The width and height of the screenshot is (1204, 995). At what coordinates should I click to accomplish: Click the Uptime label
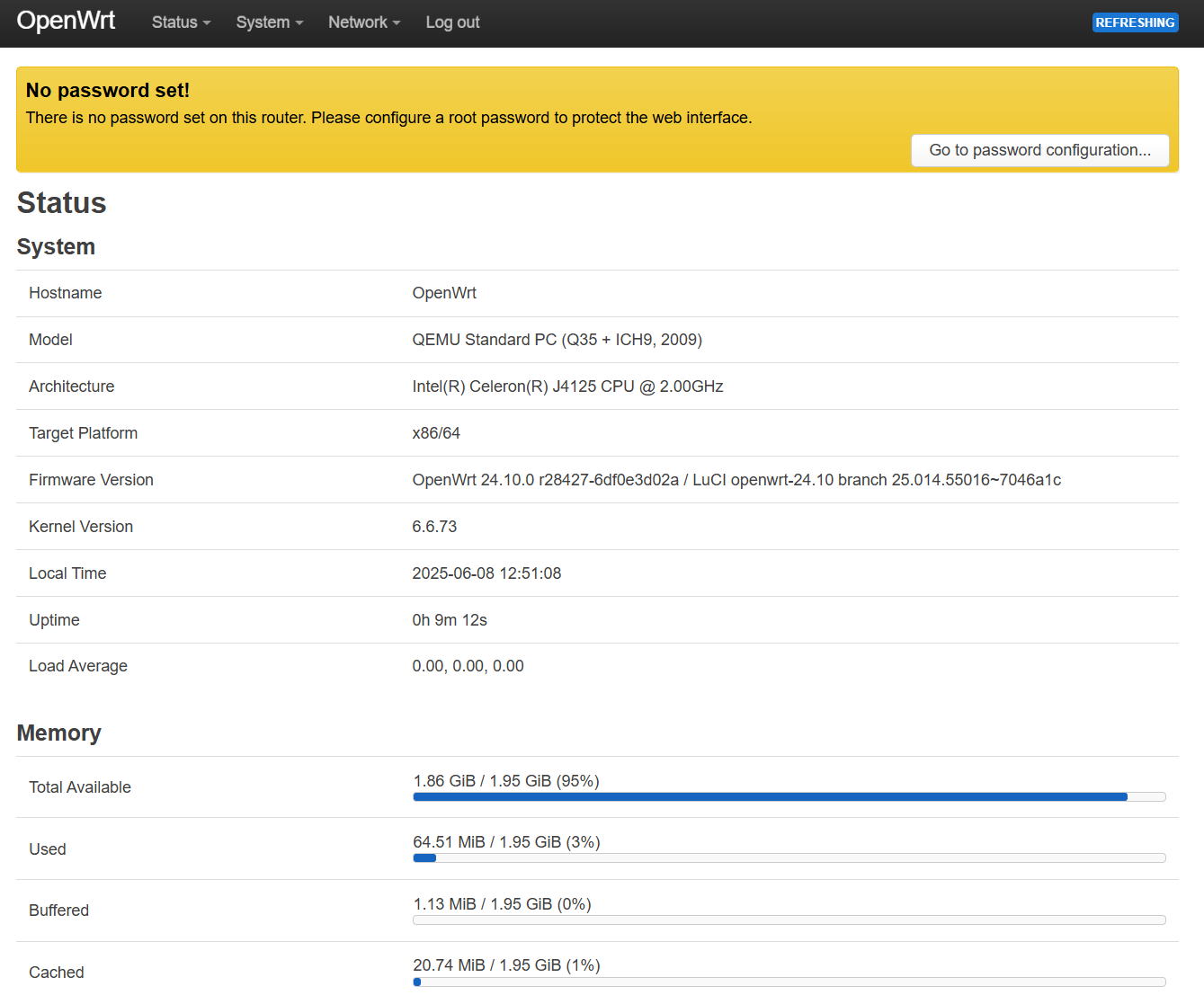(54, 620)
